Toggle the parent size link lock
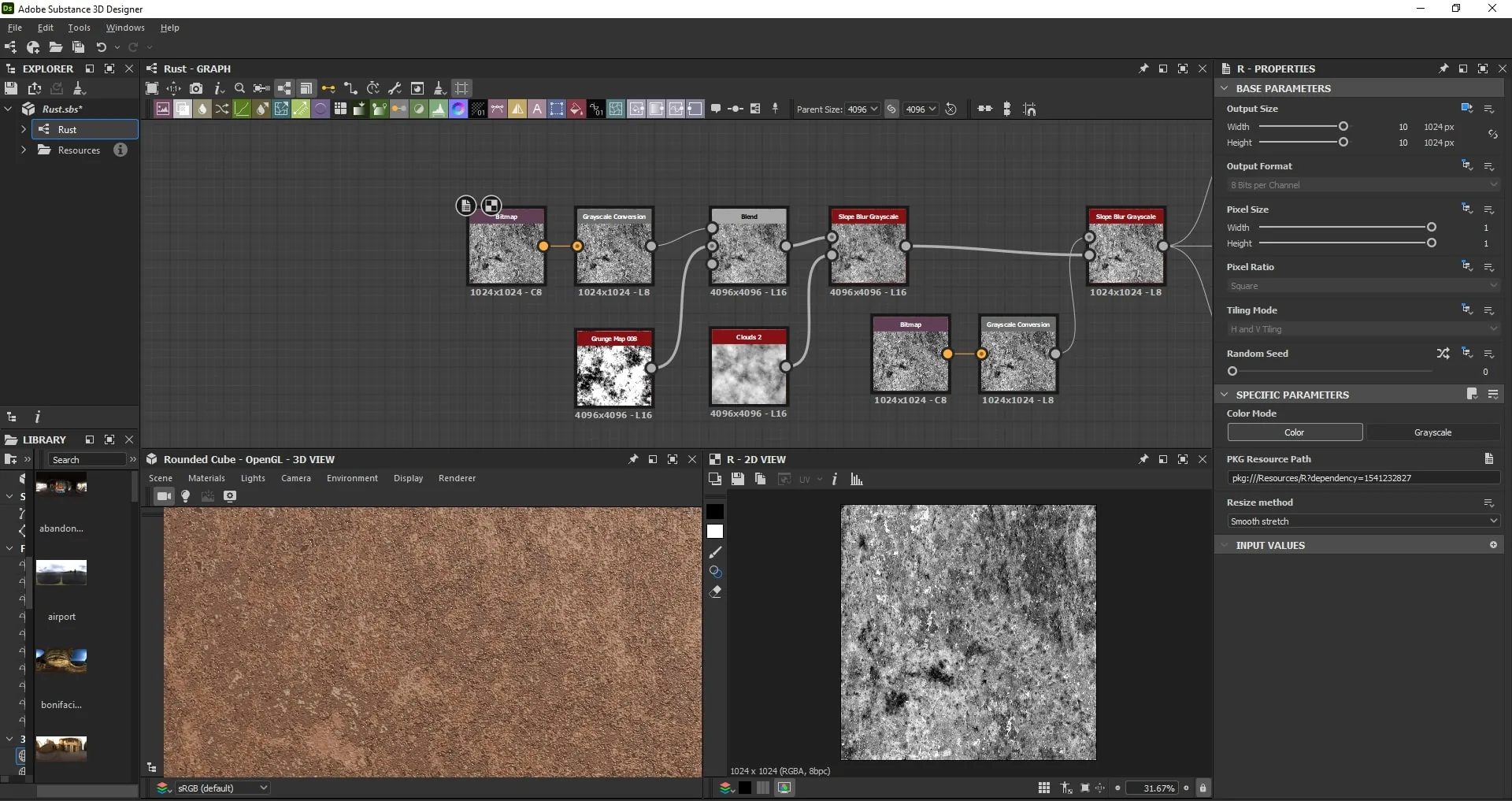This screenshot has width=1512, height=801. click(x=891, y=109)
